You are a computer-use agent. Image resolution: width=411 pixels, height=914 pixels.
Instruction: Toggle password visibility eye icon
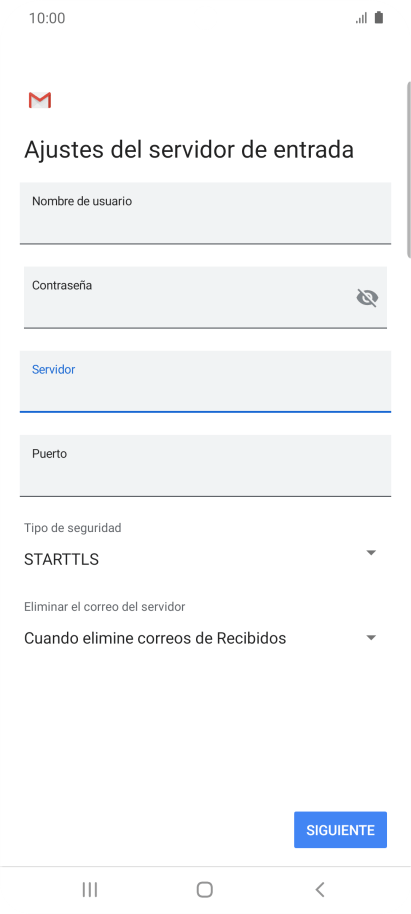367,298
